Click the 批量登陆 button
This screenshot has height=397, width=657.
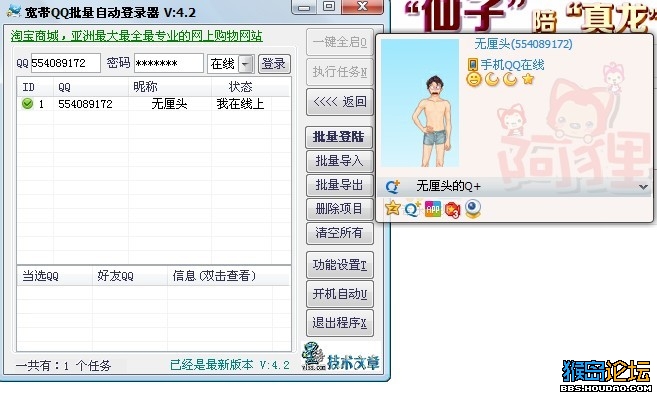tap(339, 137)
